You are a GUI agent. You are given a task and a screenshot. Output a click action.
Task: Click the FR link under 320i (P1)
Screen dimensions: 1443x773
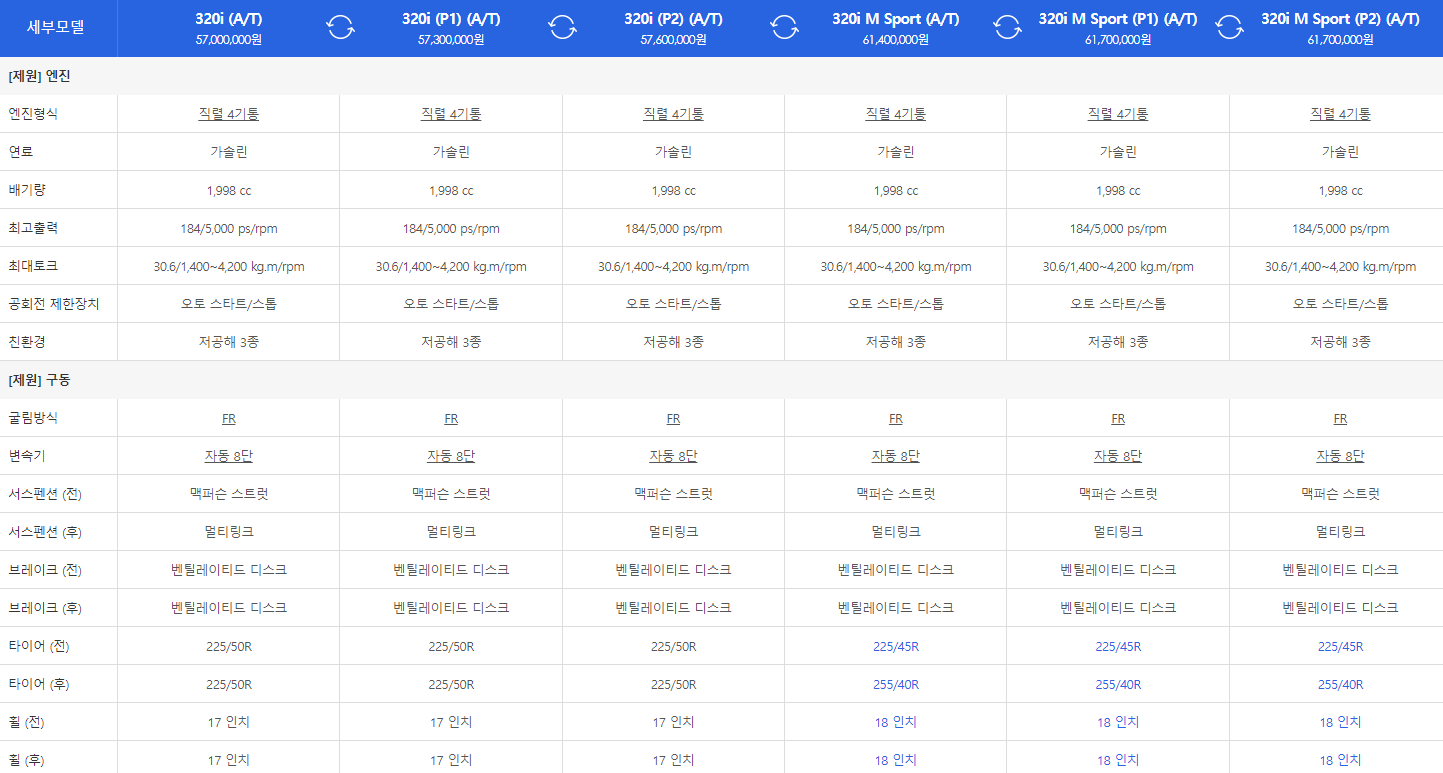(x=451, y=419)
